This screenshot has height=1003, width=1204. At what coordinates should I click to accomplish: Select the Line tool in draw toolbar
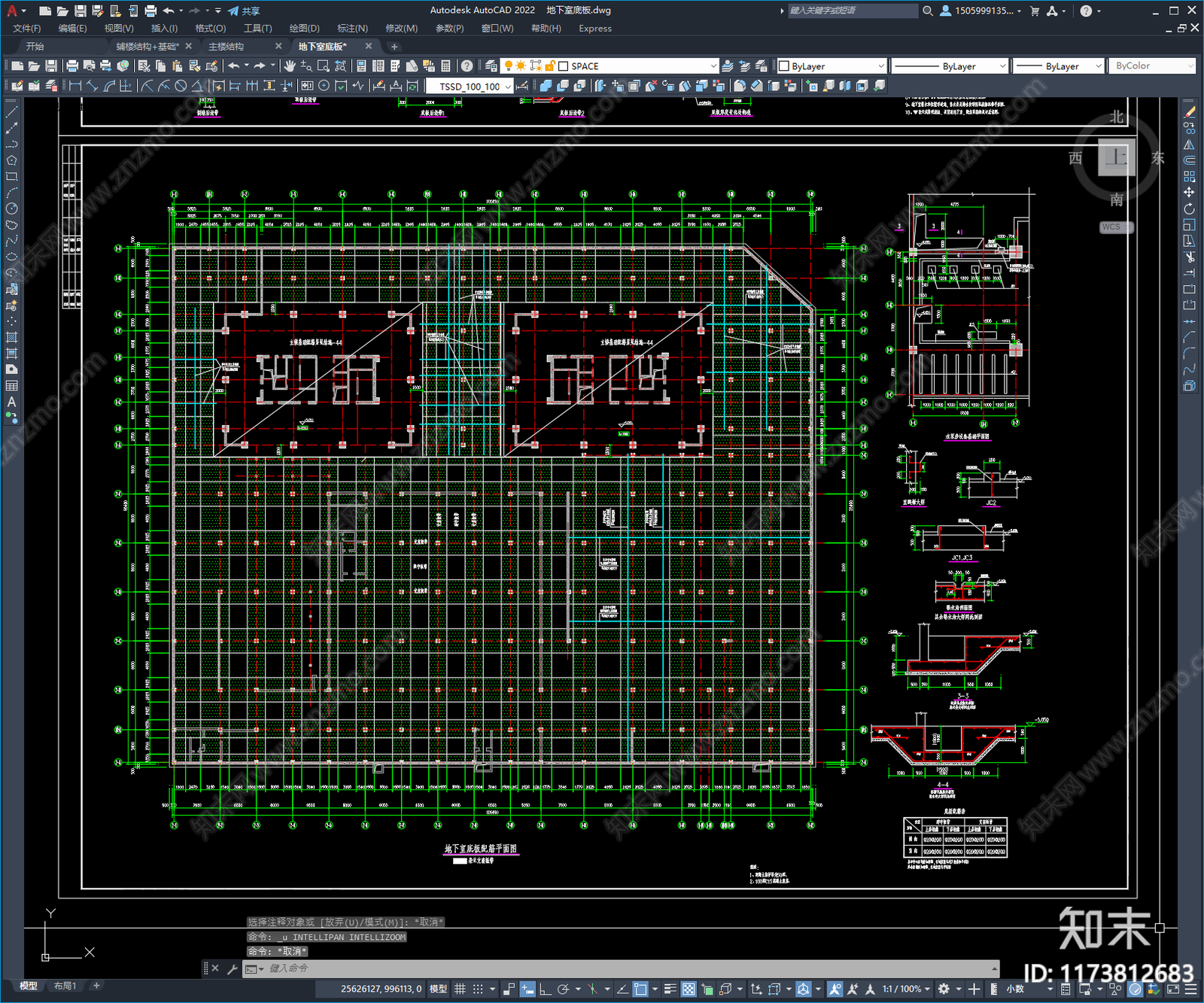pos(12,112)
